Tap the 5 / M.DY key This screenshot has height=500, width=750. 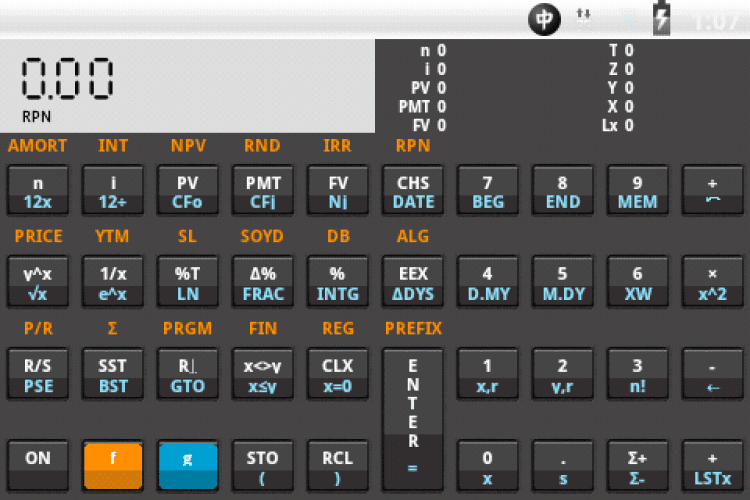click(562, 282)
